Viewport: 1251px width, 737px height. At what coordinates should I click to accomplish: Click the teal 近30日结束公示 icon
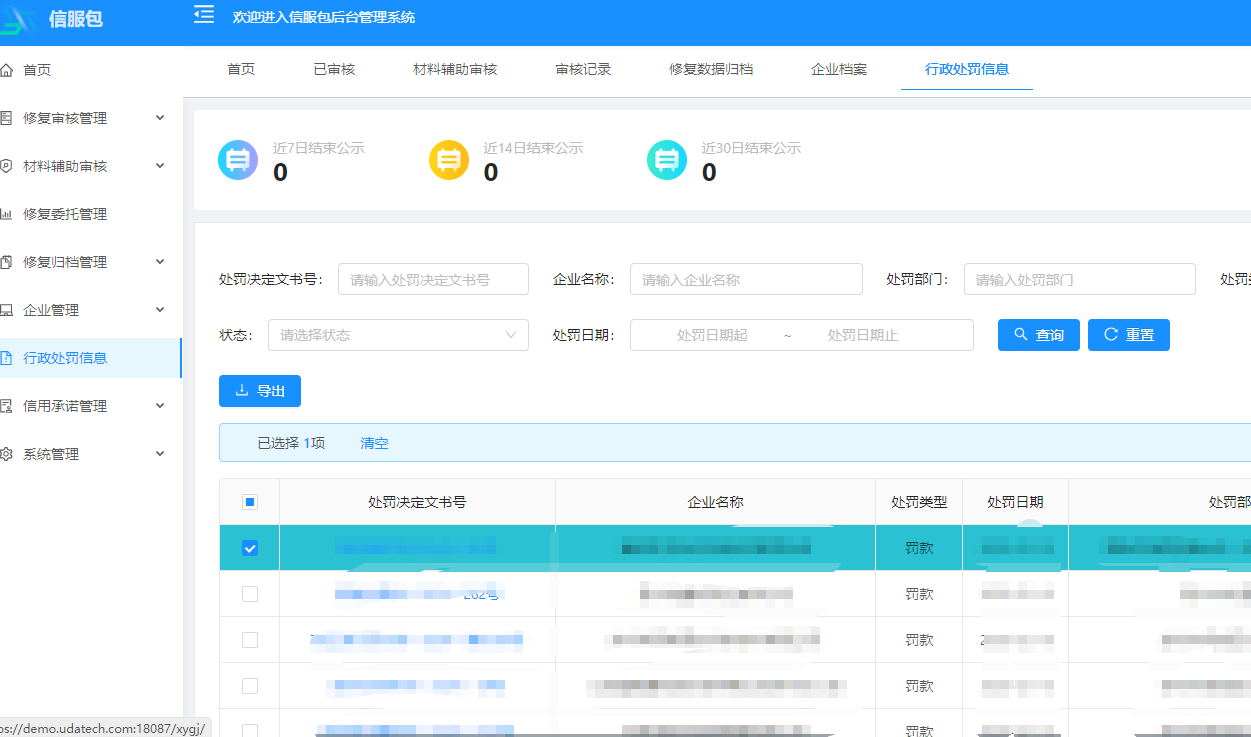tap(667, 160)
